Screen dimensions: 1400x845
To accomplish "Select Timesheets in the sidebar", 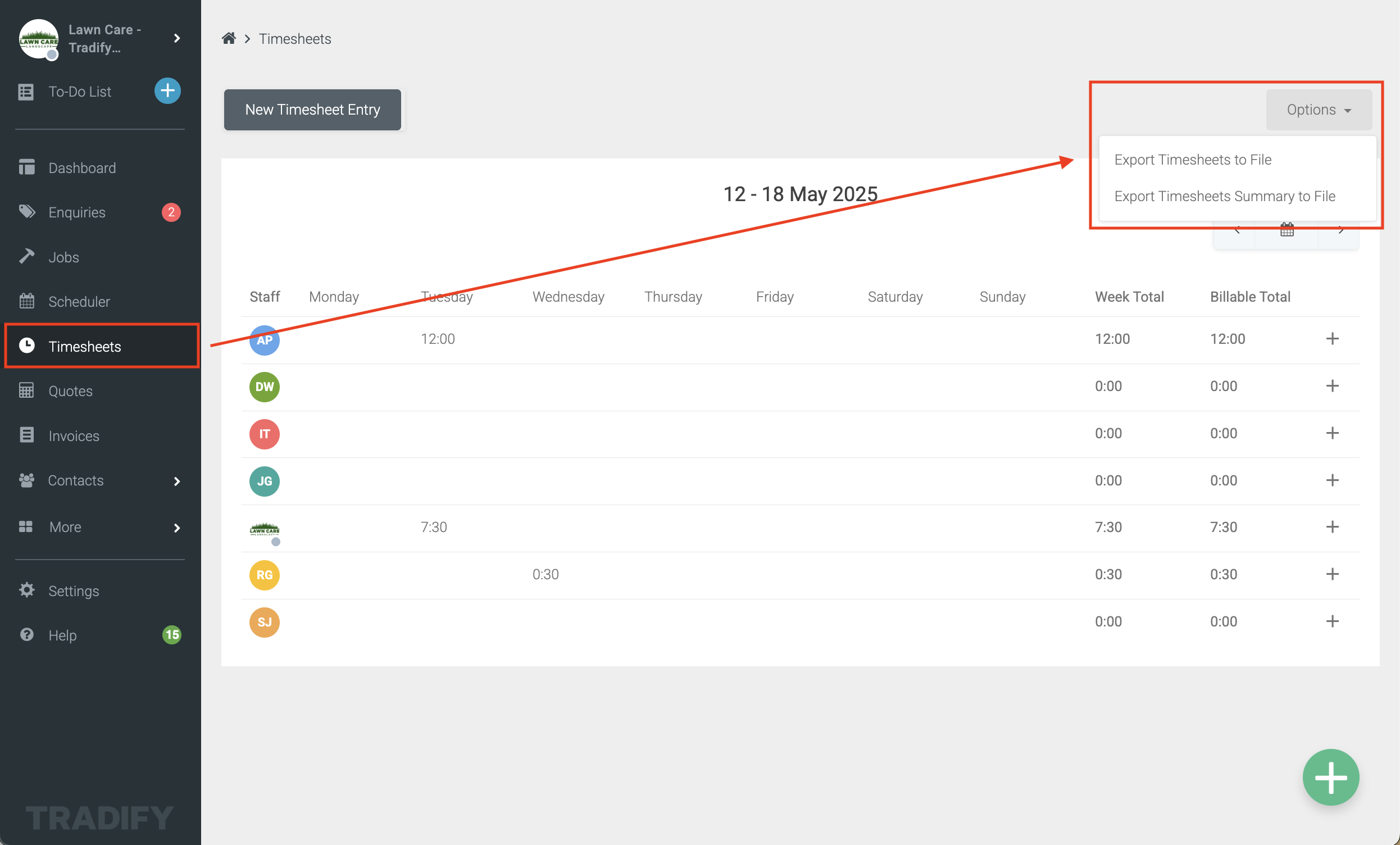I will point(102,346).
